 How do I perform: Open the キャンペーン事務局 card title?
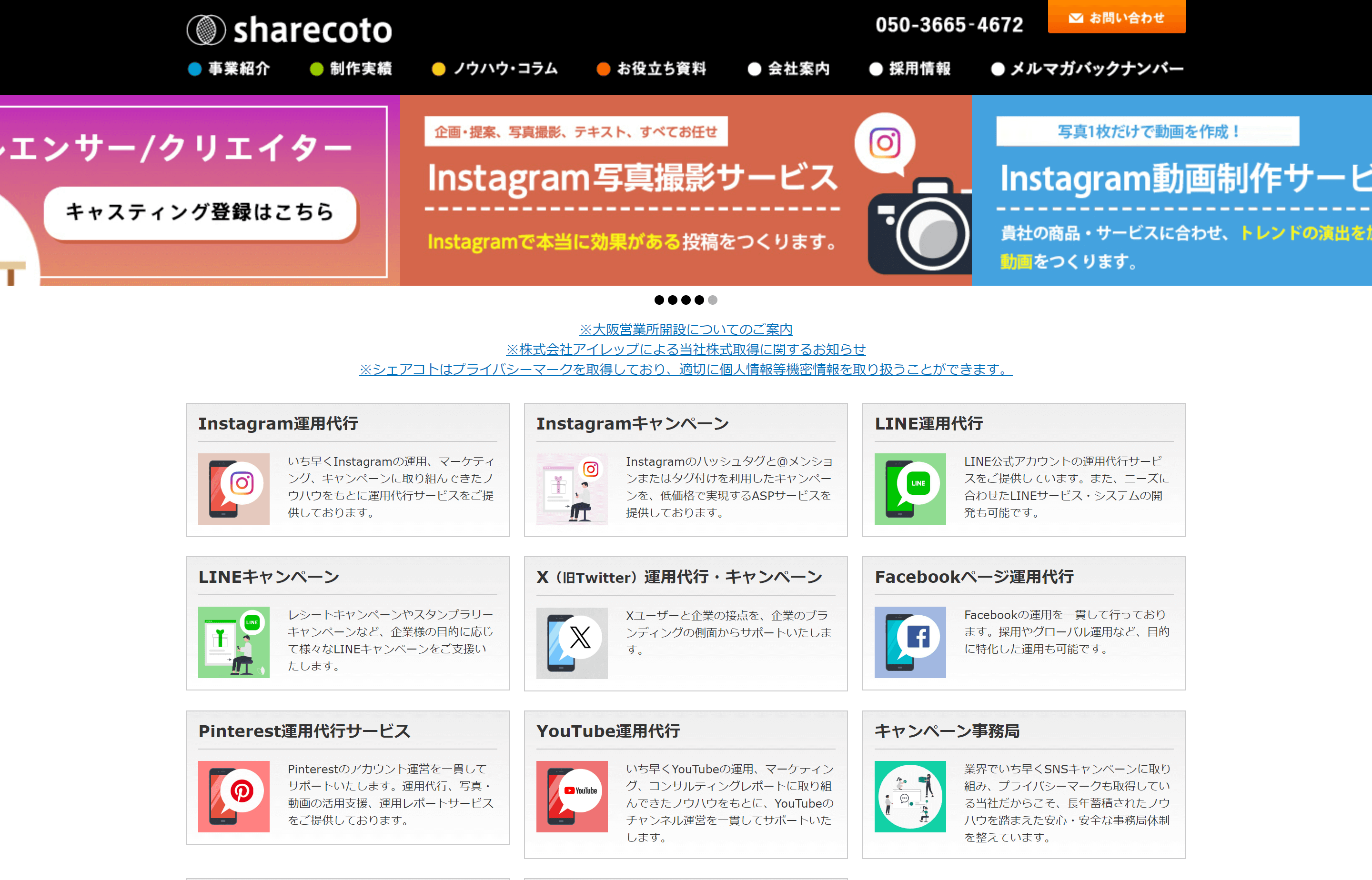(x=947, y=731)
